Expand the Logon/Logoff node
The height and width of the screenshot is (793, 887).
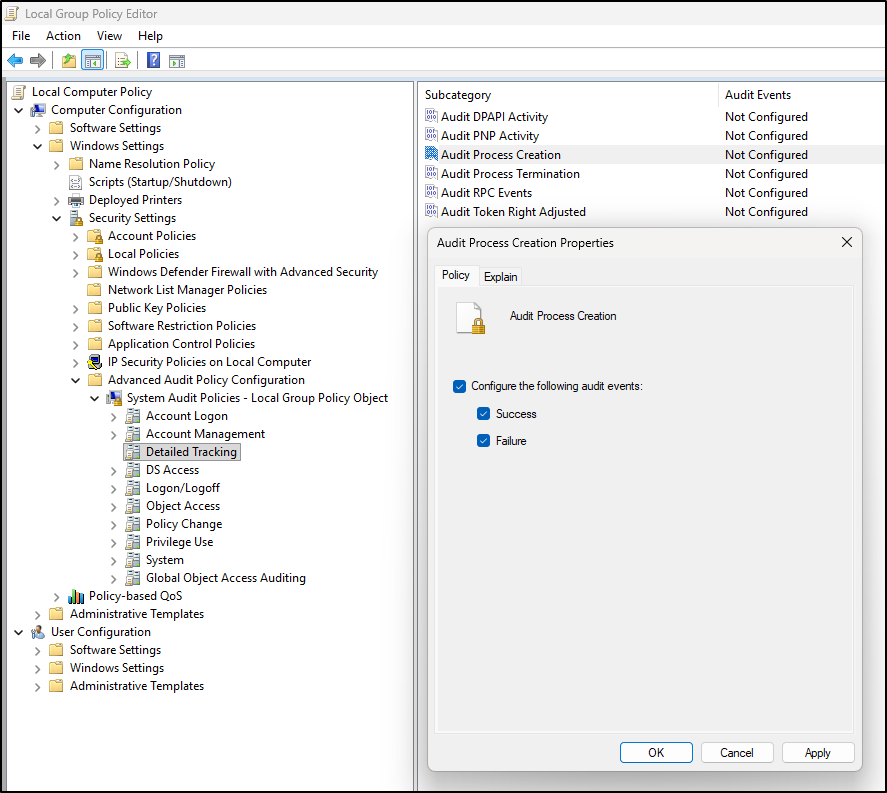point(113,489)
